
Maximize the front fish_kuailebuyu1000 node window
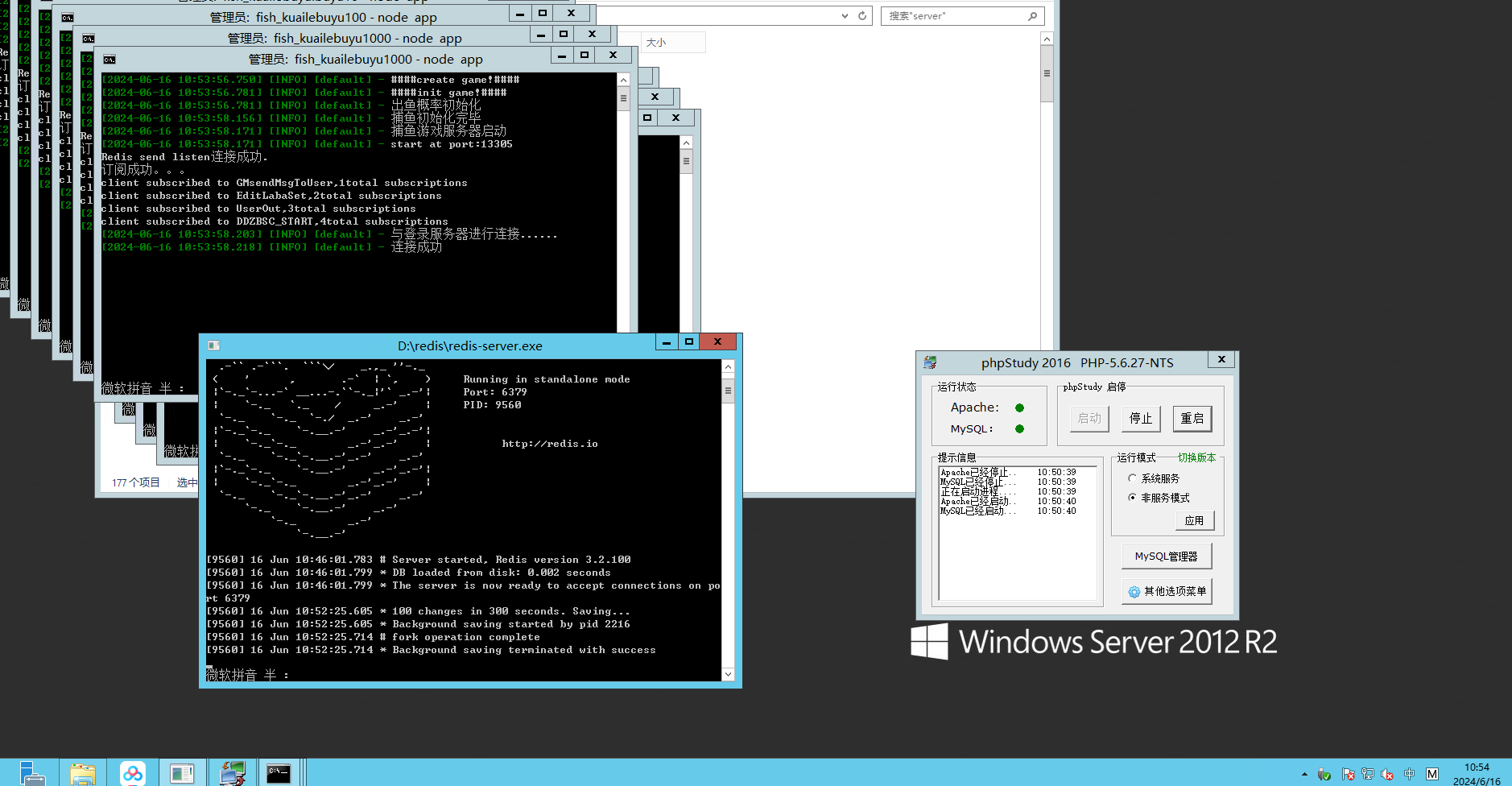585,56
